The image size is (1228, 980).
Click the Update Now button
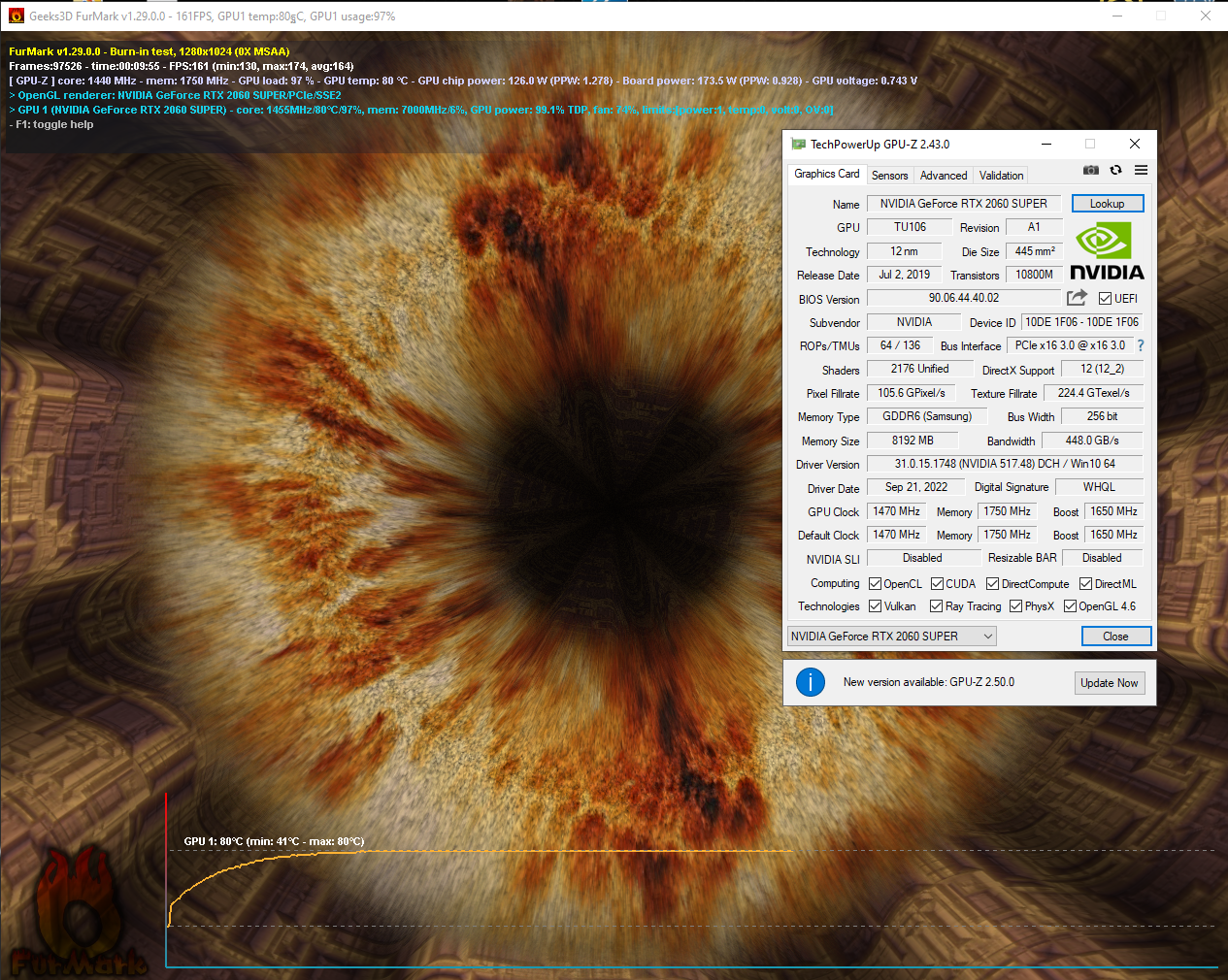[x=1109, y=683]
